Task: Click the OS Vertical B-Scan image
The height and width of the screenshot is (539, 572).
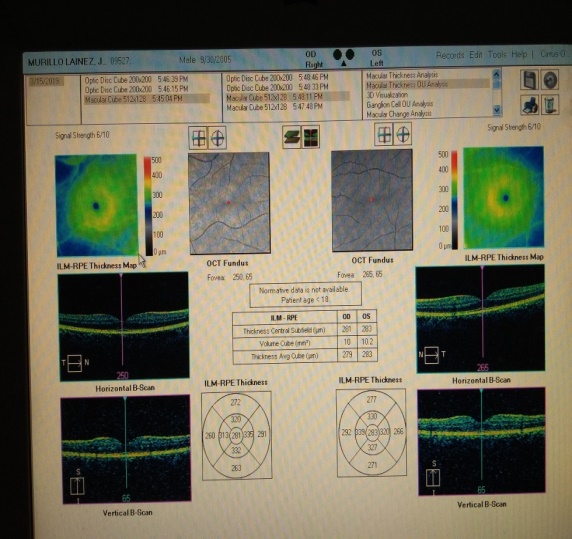Action: click(482, 442)
